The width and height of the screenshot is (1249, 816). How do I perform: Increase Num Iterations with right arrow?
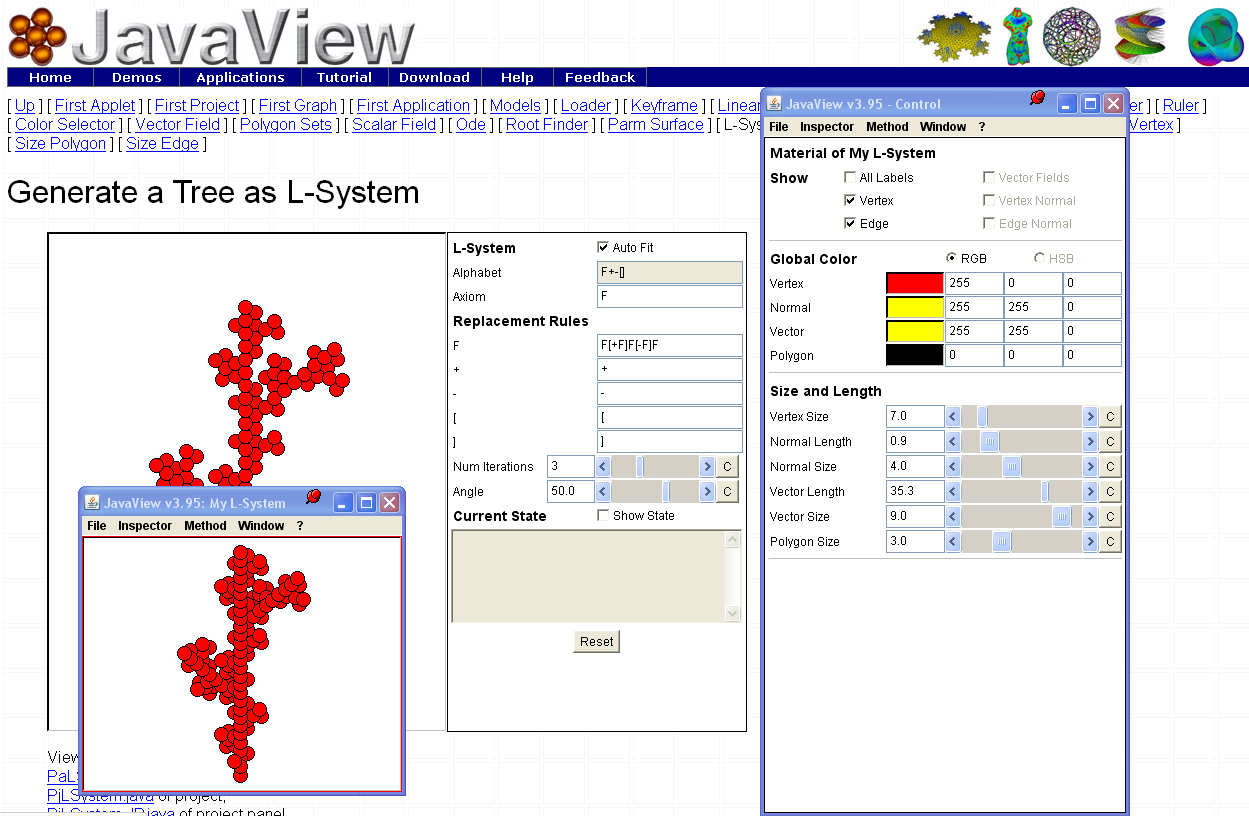[x=707, y=467]
